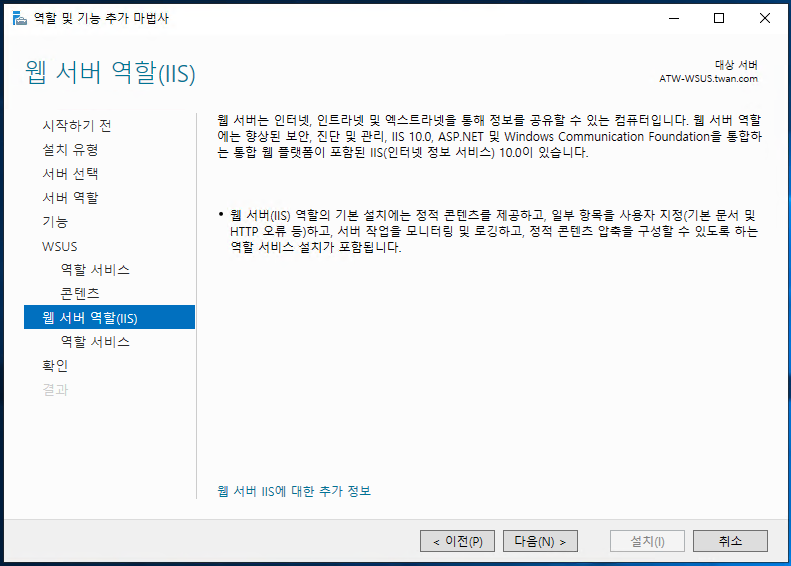Select 서버 선택 in sidebar
The width and height of the screenshot is (791, 566).
click(x=70, y=174)
